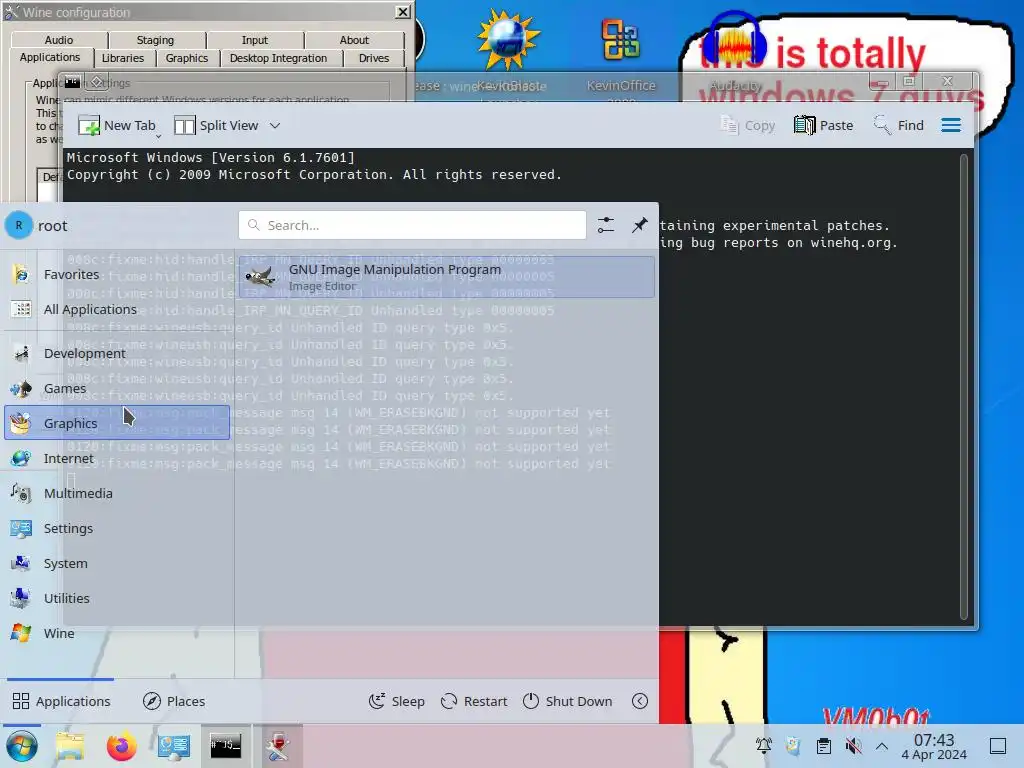Viewport: 1024px width, 768px height.
Task: Open Drives tab in Wine configuration
Action: click(x=374, y=58)
